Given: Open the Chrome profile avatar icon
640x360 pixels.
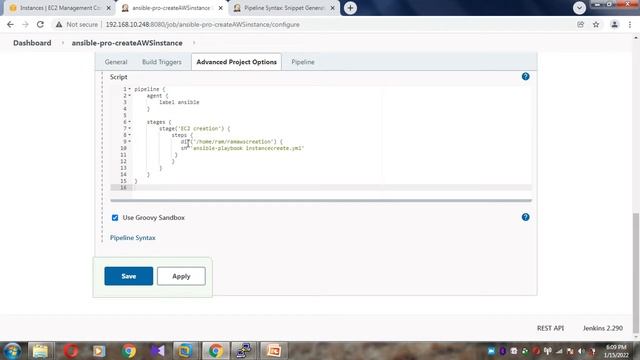Looking at the screenshot, I should (x=614, y=24).
